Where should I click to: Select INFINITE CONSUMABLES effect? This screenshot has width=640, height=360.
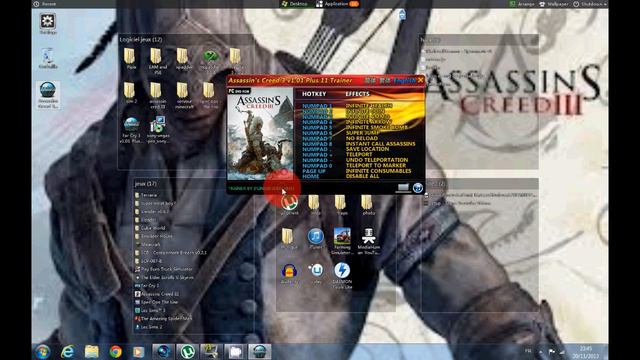(x=378, y=171)
